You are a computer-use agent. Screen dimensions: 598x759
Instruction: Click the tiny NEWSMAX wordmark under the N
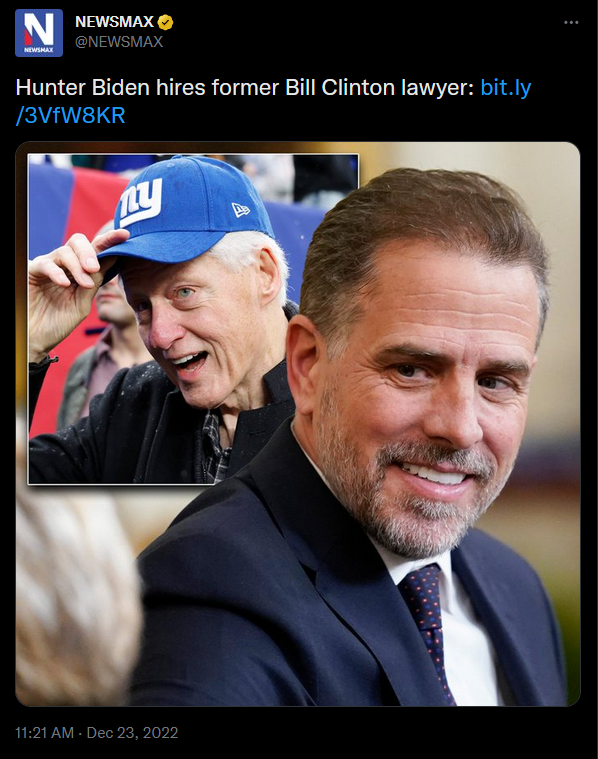coord(39,50)
